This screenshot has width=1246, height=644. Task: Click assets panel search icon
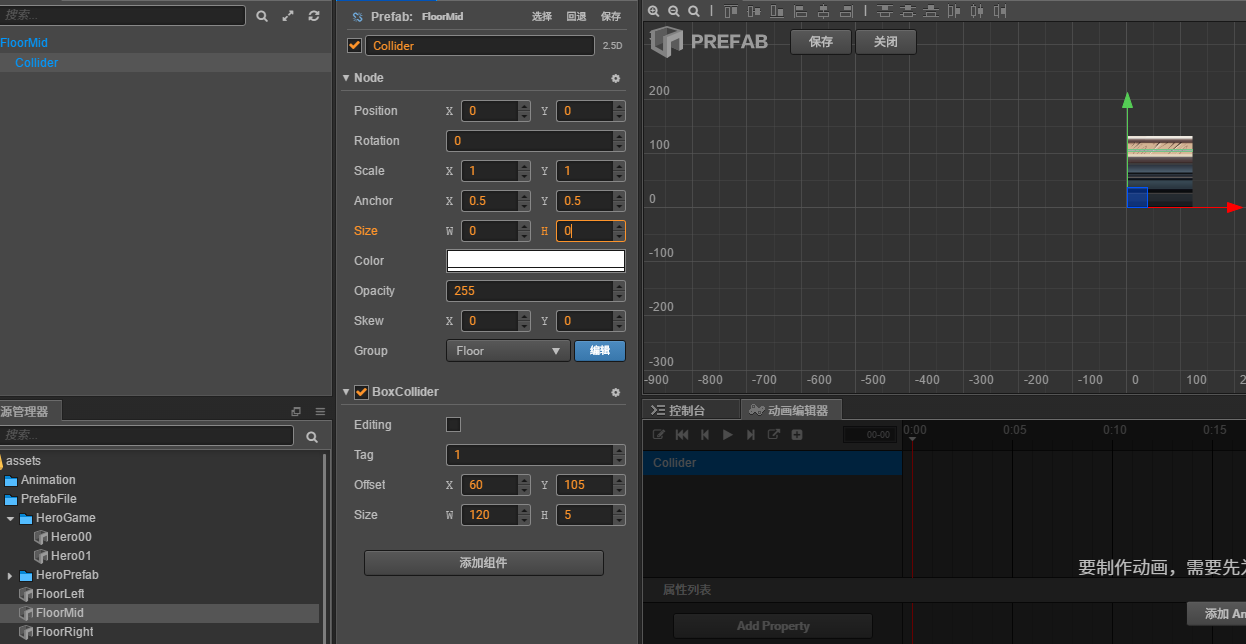point(312,437)
